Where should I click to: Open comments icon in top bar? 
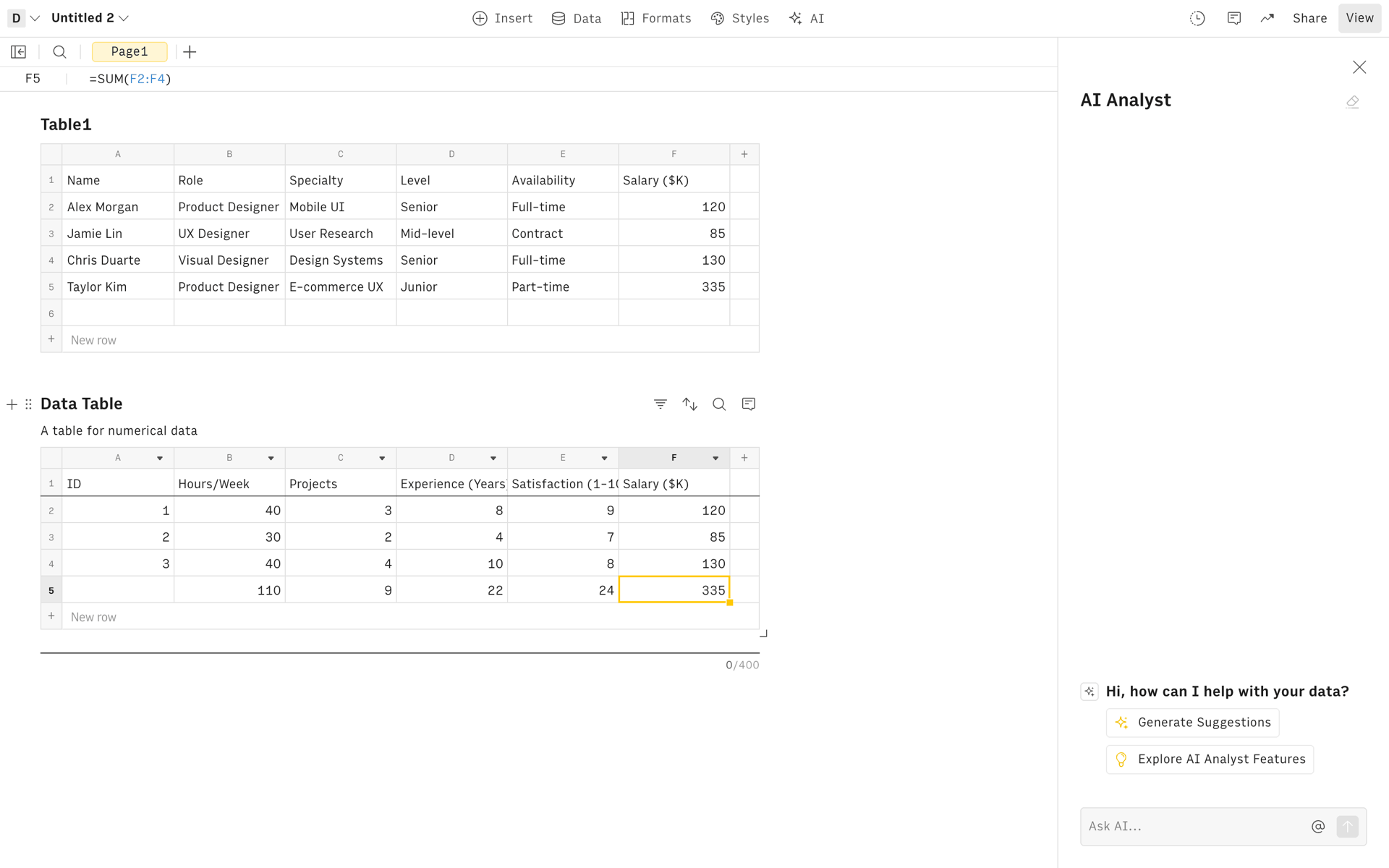point(1234,19)
